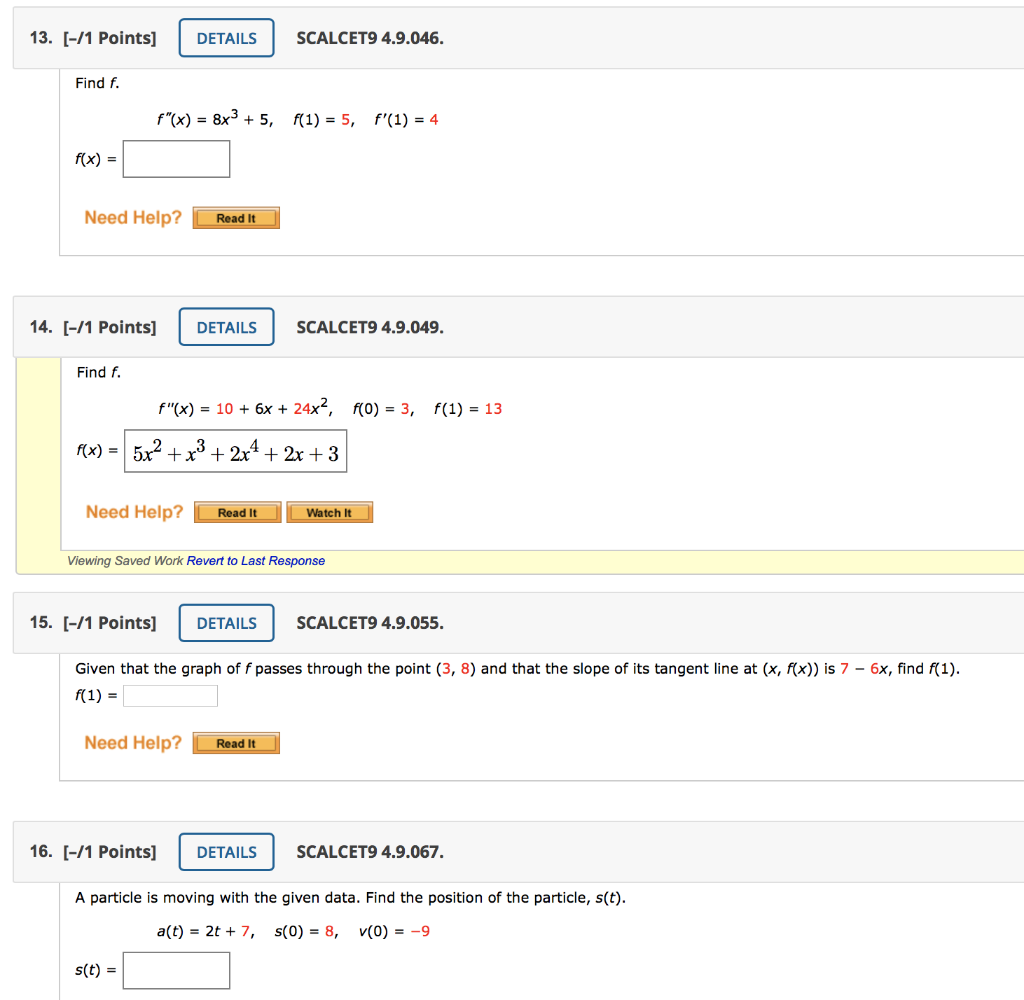Open DETAILS for question 15
Viewport: 1024px width, 1000px height.
[x=226, y=622]
